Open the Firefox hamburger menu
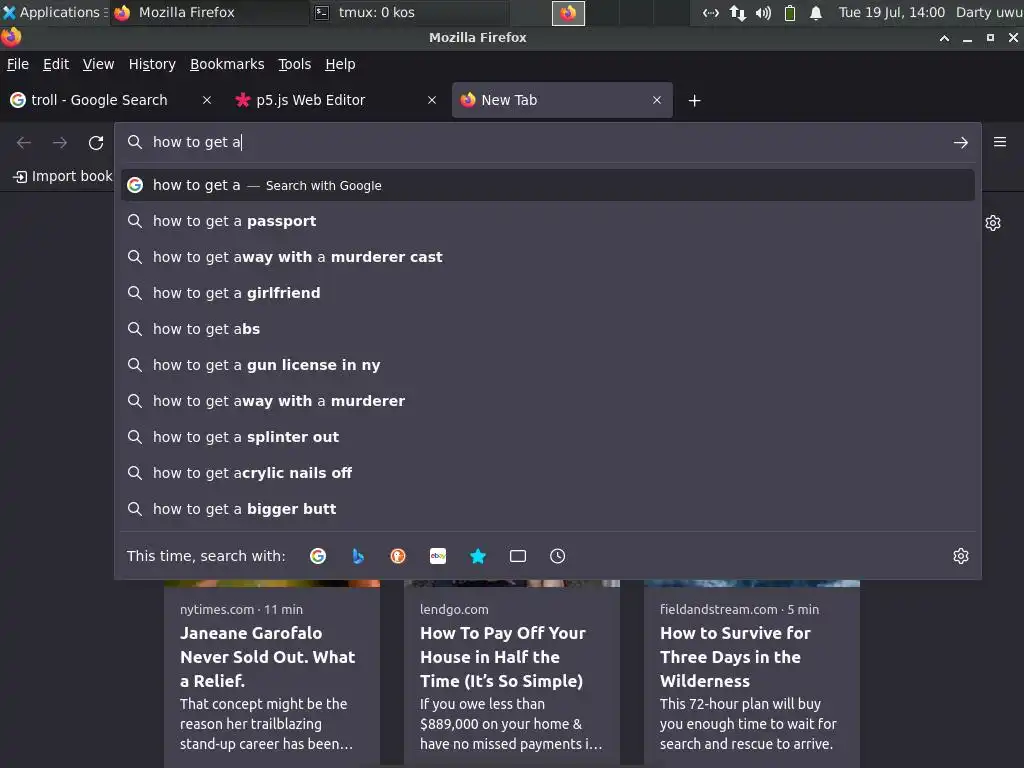Image resolution: width=1024 pixels, height=768 pixels. (1000, 142)
